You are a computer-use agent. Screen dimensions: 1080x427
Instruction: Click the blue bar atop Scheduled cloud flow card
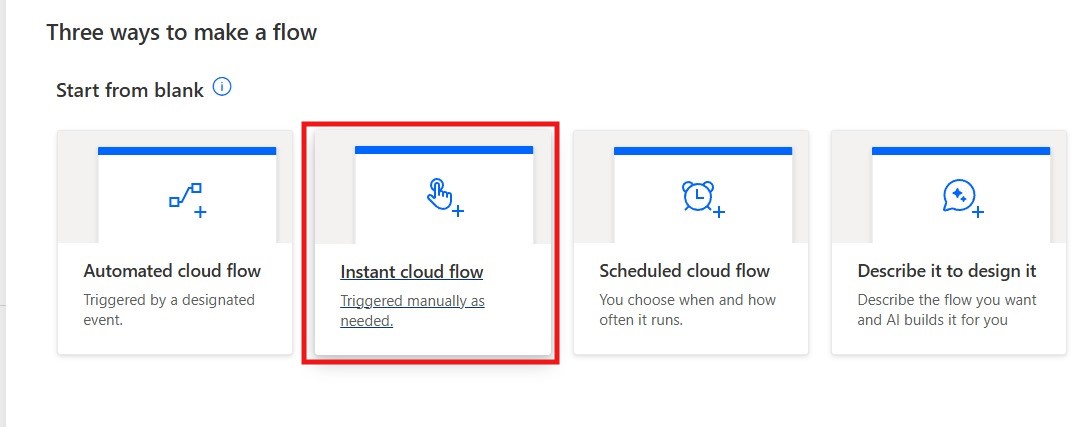pyautogui.click(x=702, y=151)
